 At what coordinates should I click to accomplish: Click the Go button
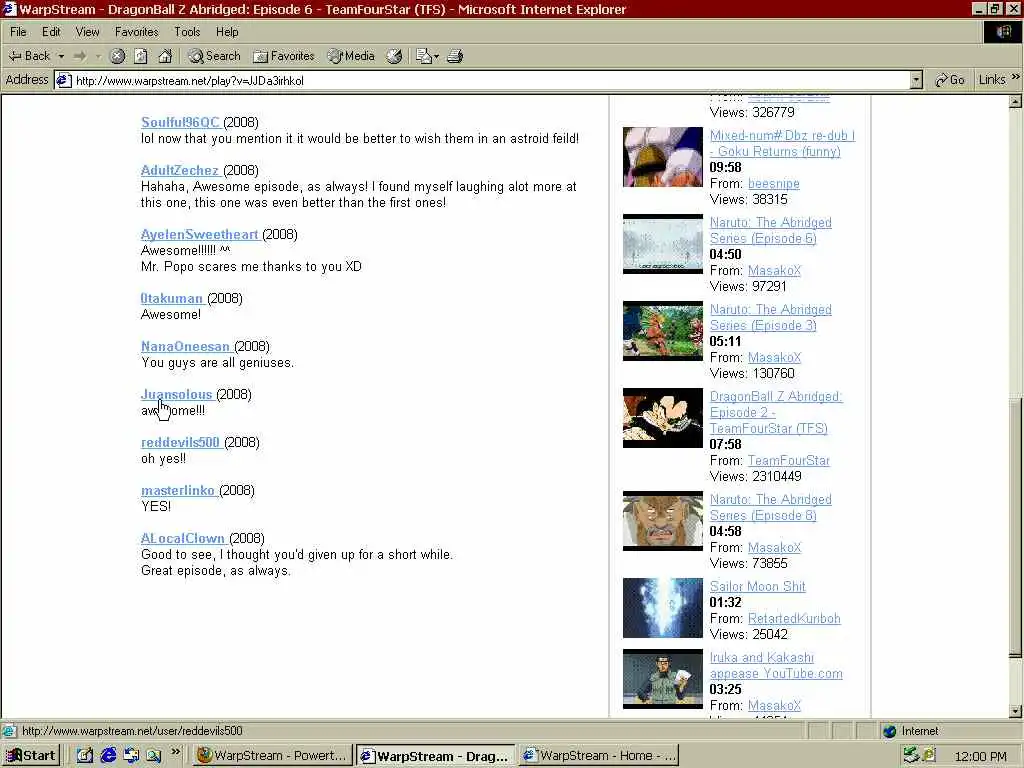950,80
